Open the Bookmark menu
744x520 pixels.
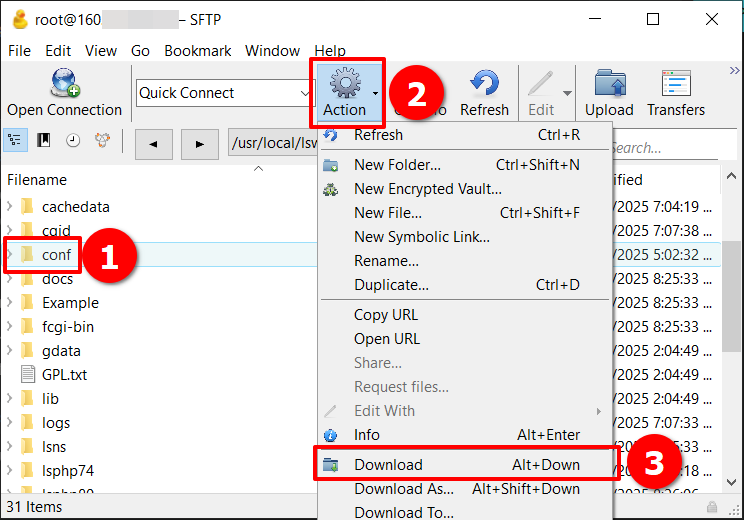pos(197,51)
